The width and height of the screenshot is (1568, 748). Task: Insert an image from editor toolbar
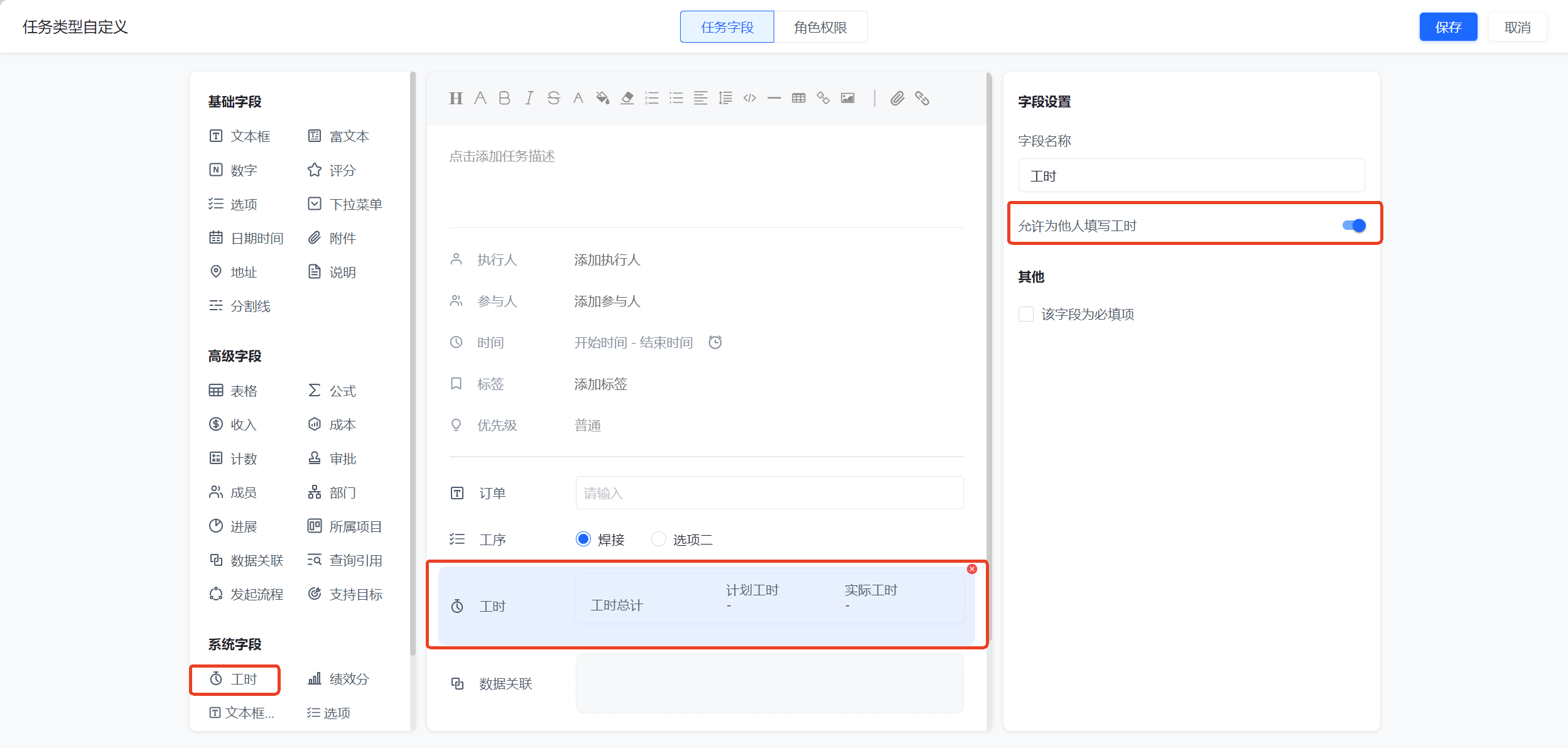click(848, 98)
